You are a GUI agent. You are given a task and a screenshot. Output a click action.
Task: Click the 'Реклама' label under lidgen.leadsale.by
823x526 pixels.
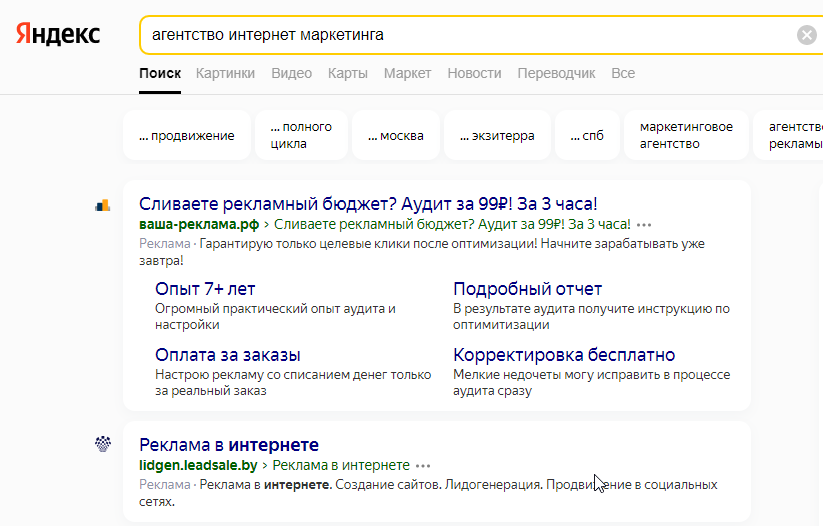click(165, 485)
